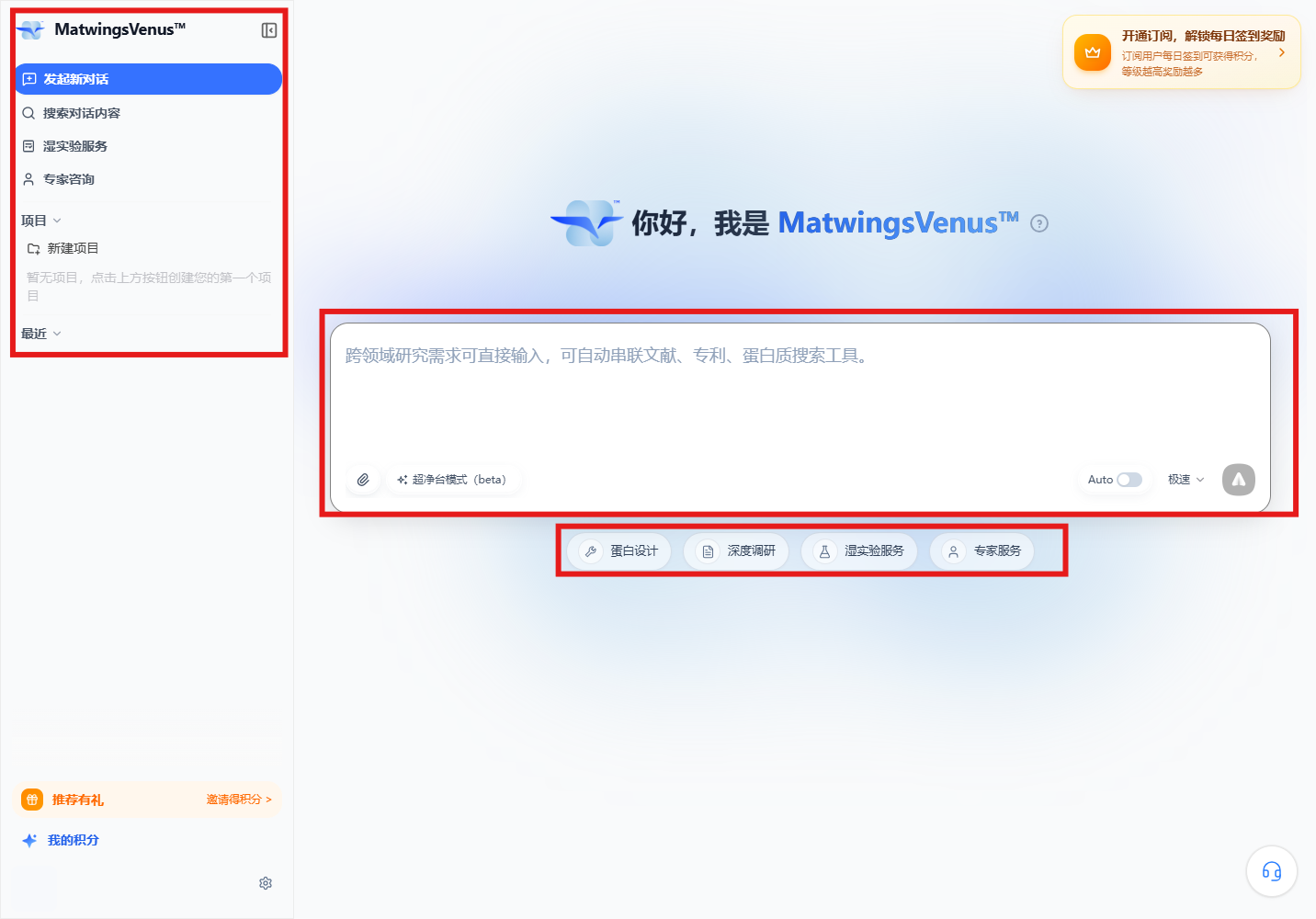Create a new project with 新建项目

point(62,248)
